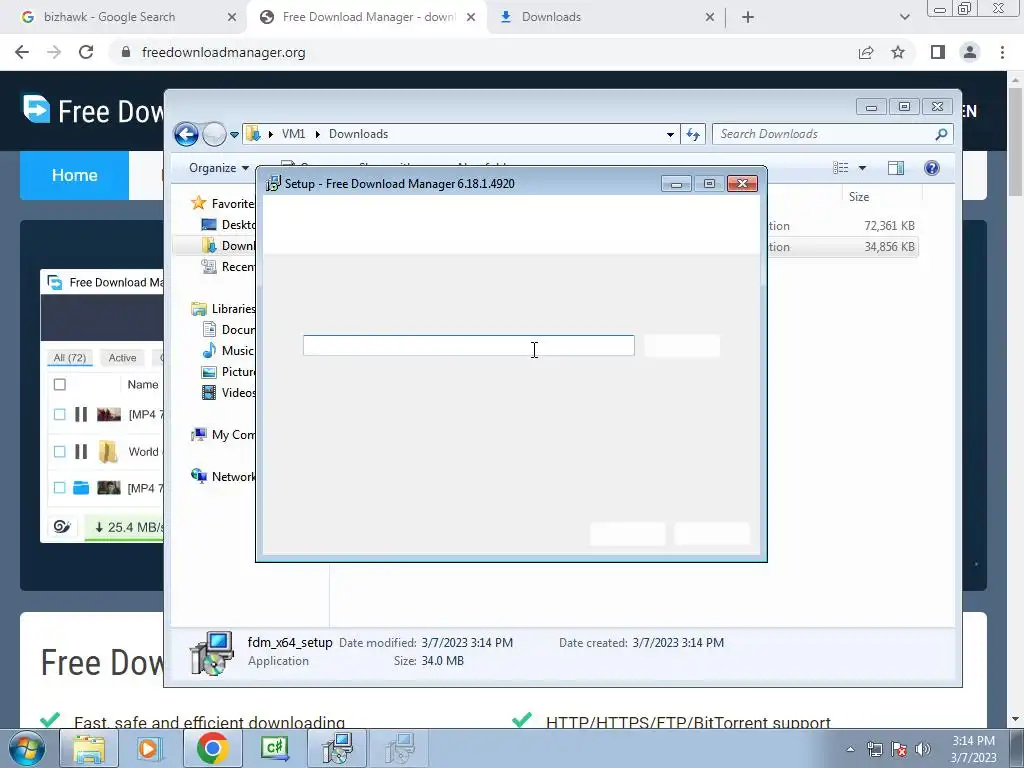This screenshot has height=768, width=1024.
Task: Open Chrome profile avatar
Action: pos(970,52)
